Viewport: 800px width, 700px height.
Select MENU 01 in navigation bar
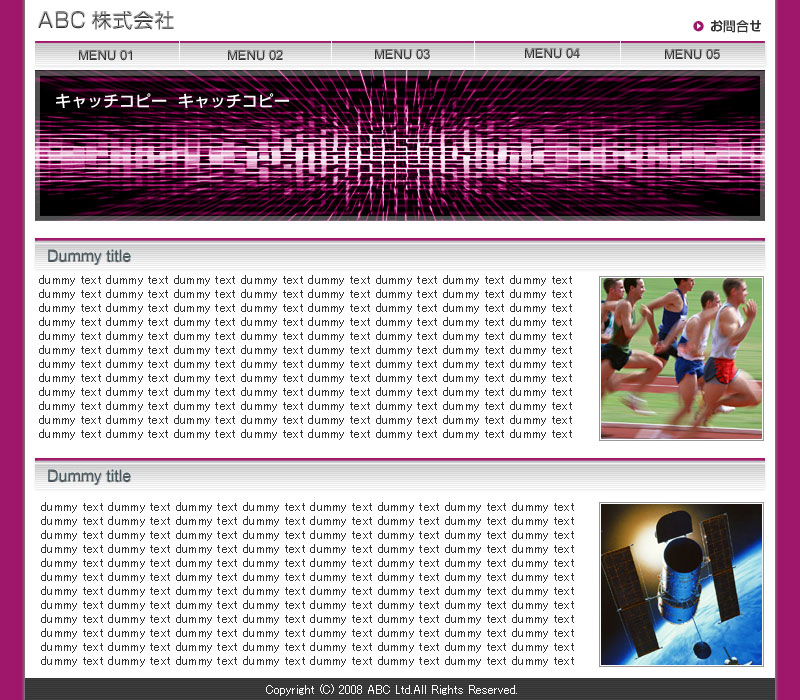[106, 55]
